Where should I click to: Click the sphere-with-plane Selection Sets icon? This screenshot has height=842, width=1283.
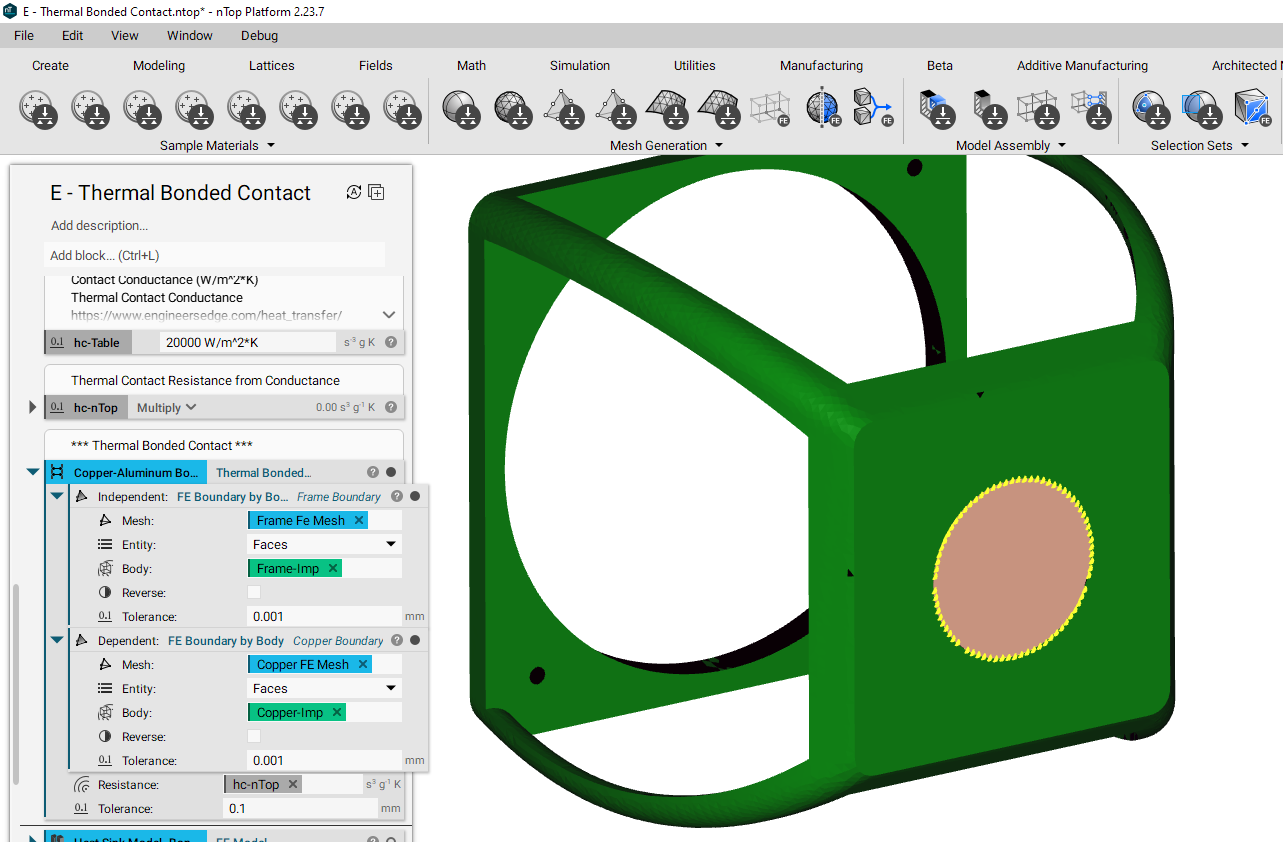[1201, 107]
